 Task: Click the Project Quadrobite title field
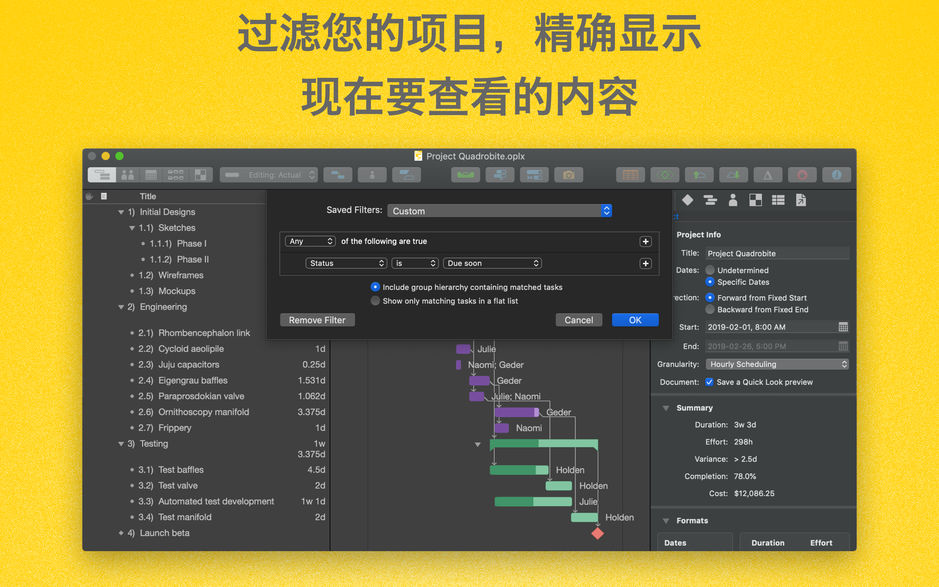coord(777,252)
